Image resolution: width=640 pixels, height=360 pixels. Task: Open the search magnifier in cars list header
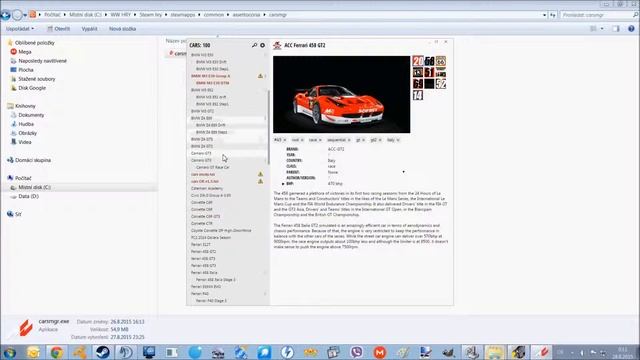(x=254, y=45)
